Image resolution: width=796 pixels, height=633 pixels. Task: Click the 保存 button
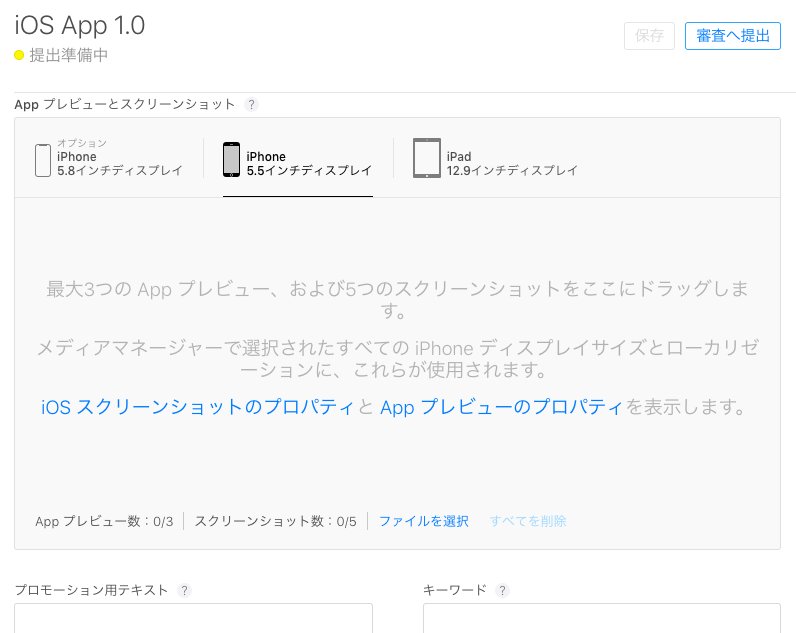649,36
